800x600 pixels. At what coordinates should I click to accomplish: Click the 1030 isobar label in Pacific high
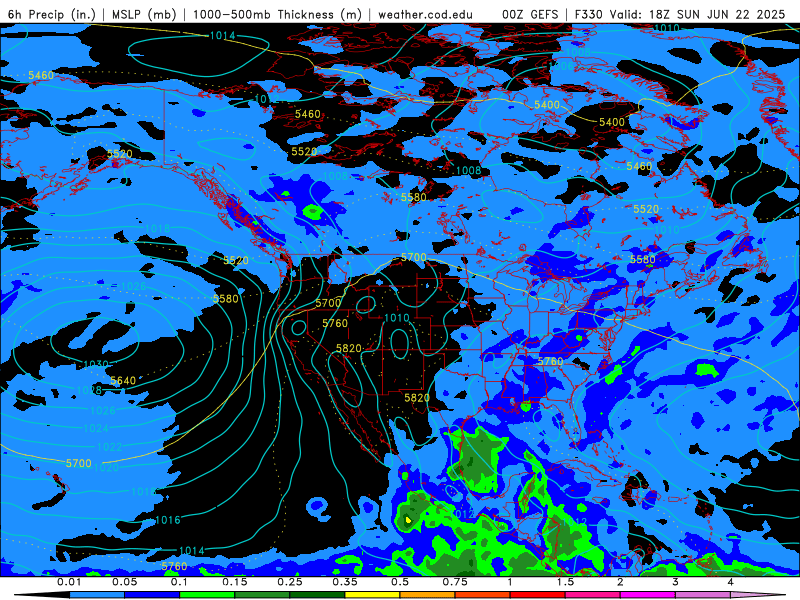96,365
